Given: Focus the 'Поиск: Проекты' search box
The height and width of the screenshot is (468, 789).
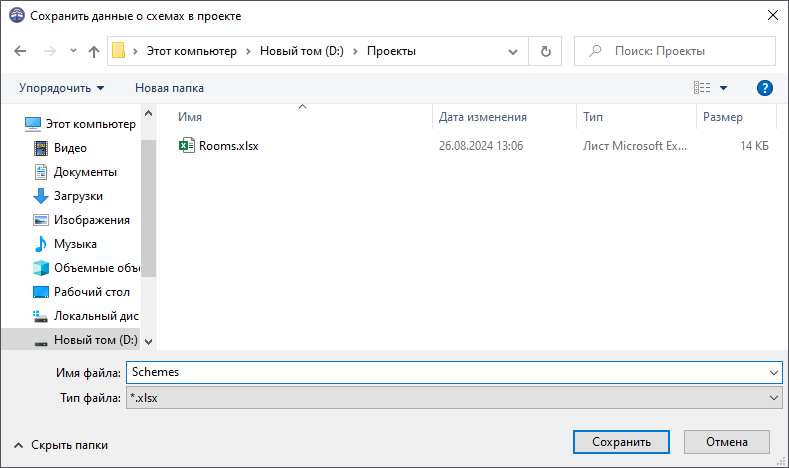Looking at the screenshot, I should [x=675, y=51].
